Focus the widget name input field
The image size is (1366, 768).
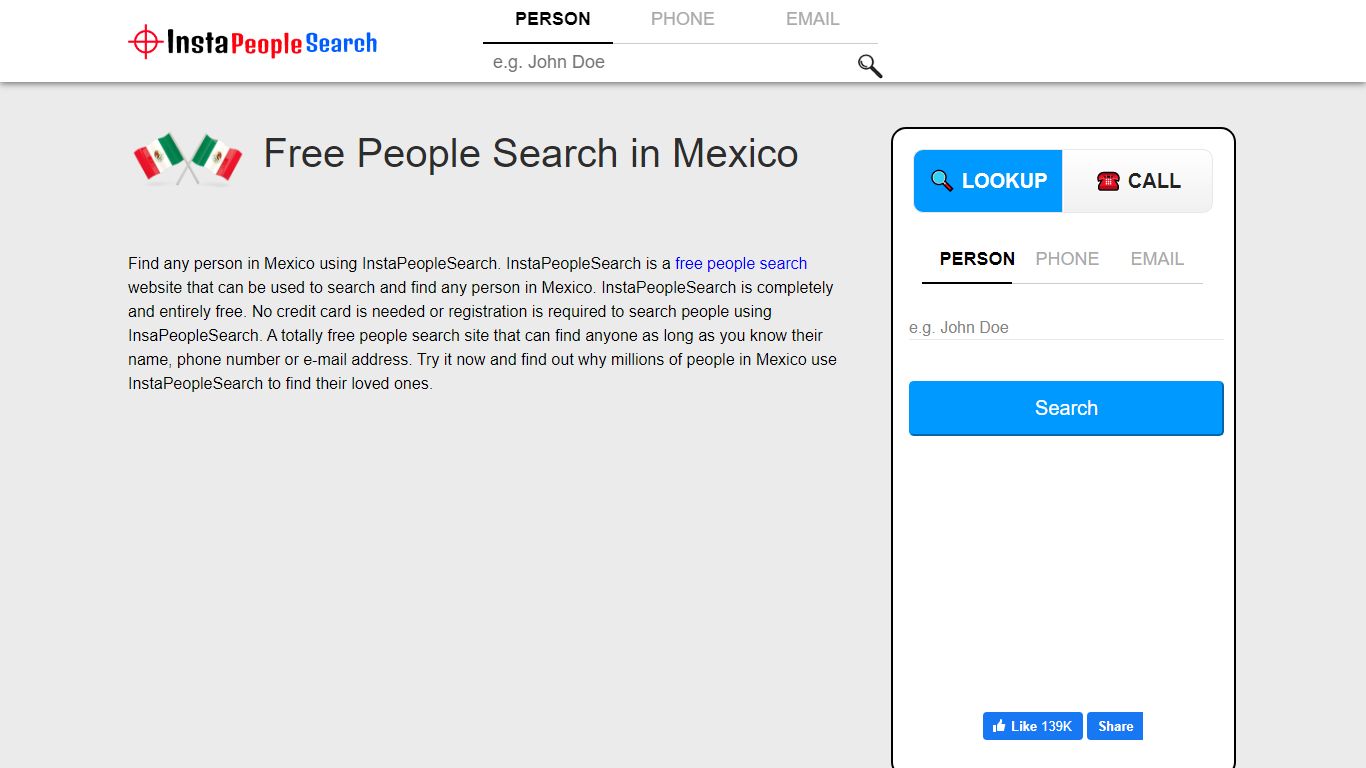(1066, 327)
